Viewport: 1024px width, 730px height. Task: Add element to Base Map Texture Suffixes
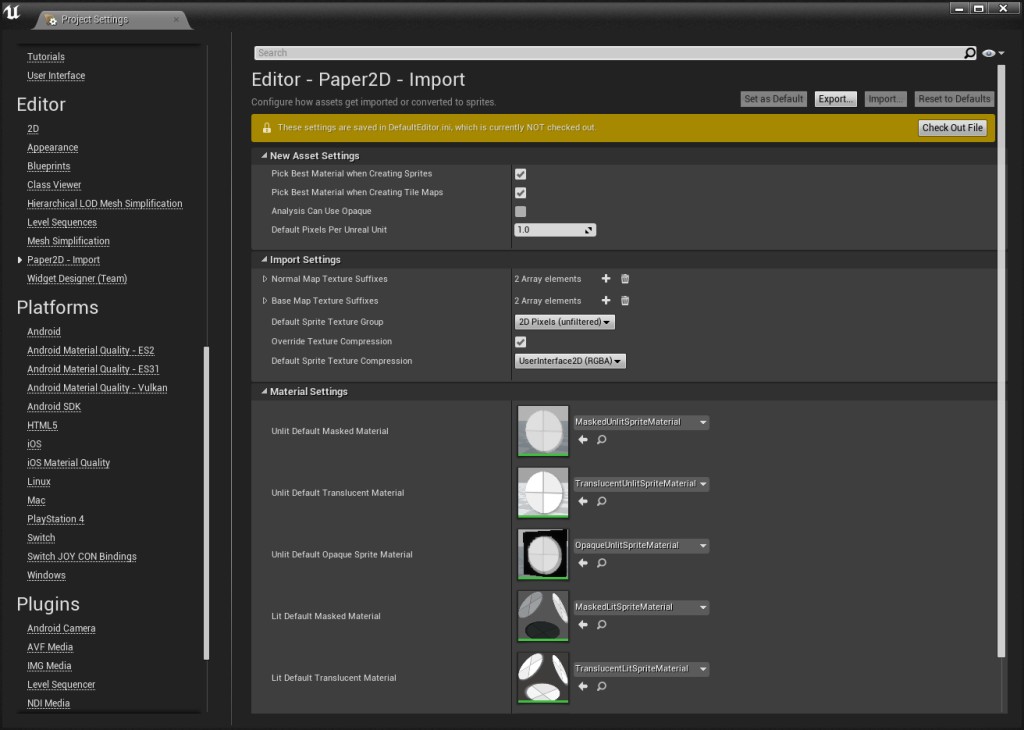click(606, 300)
